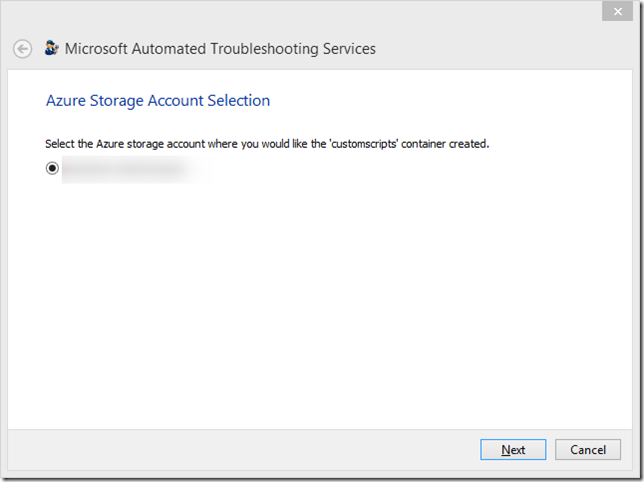
Task: Click the 'Azure Storage Account Selection' heading
Action: tap(158, 101)
